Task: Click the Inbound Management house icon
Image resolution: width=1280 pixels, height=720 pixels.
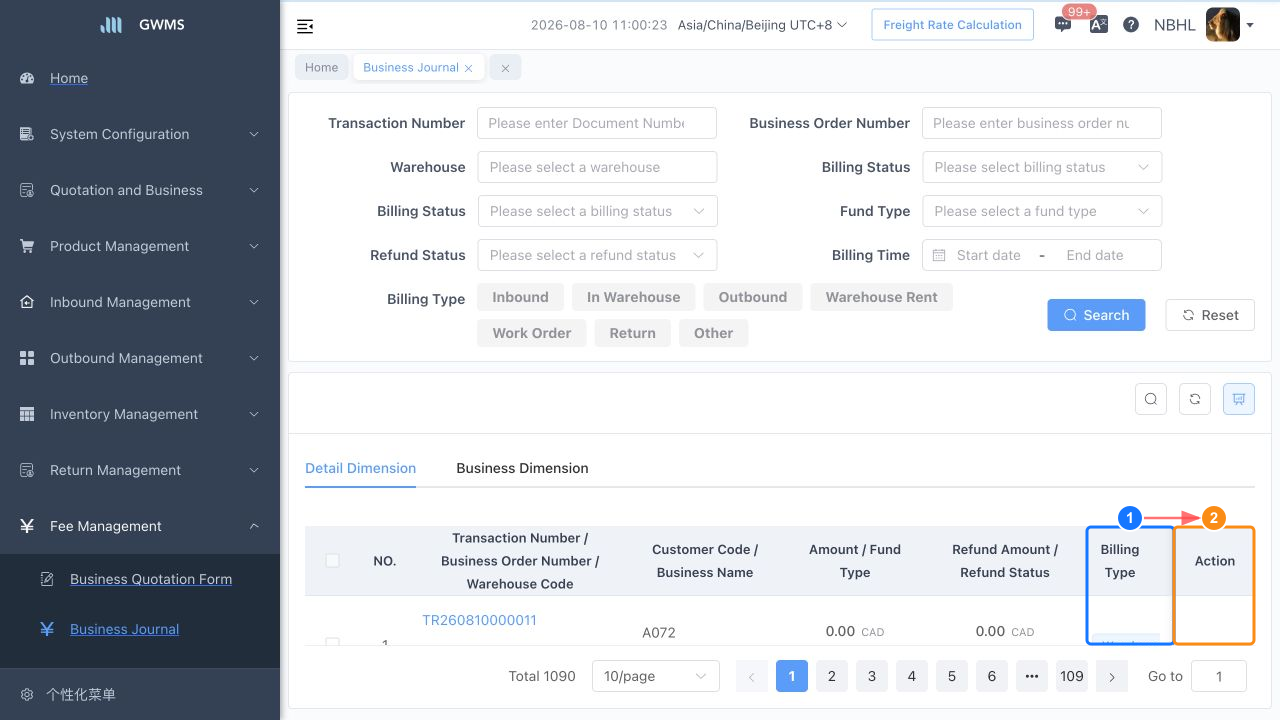Action: point(27,302)
